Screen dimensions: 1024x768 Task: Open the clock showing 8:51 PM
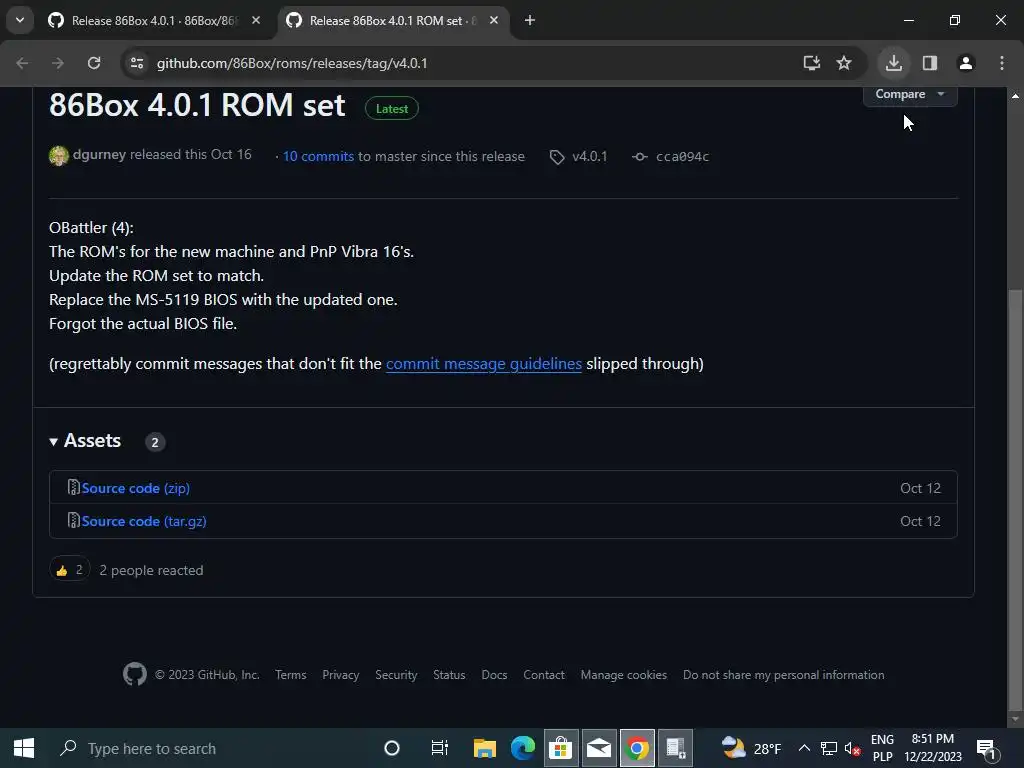(x=933, y=748)
